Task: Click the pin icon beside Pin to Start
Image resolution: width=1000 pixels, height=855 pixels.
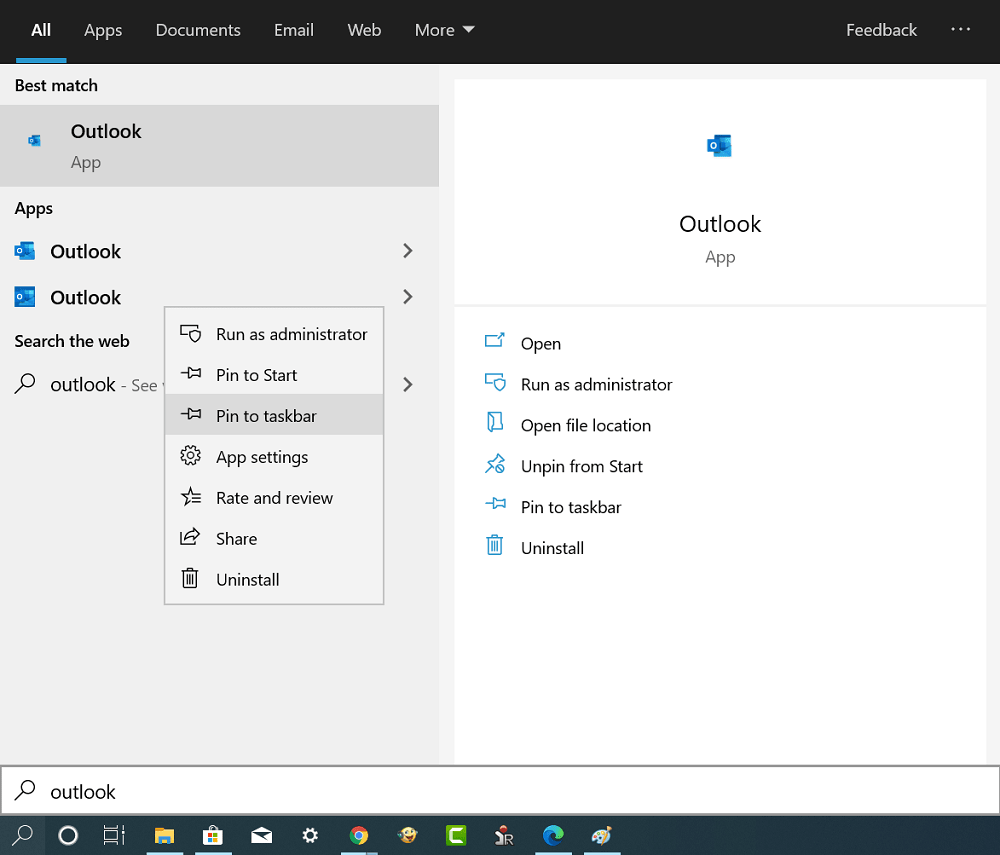Action: tap(191, 373)
